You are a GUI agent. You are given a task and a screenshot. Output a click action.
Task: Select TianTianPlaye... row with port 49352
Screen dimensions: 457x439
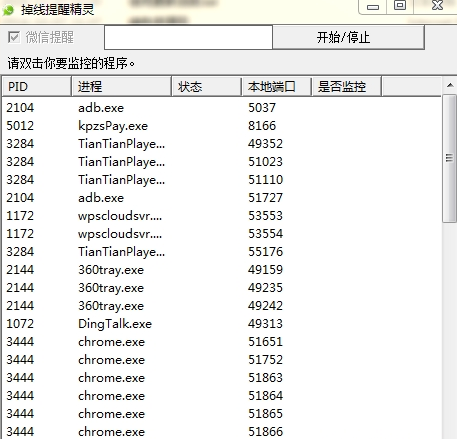click(222, 144)
